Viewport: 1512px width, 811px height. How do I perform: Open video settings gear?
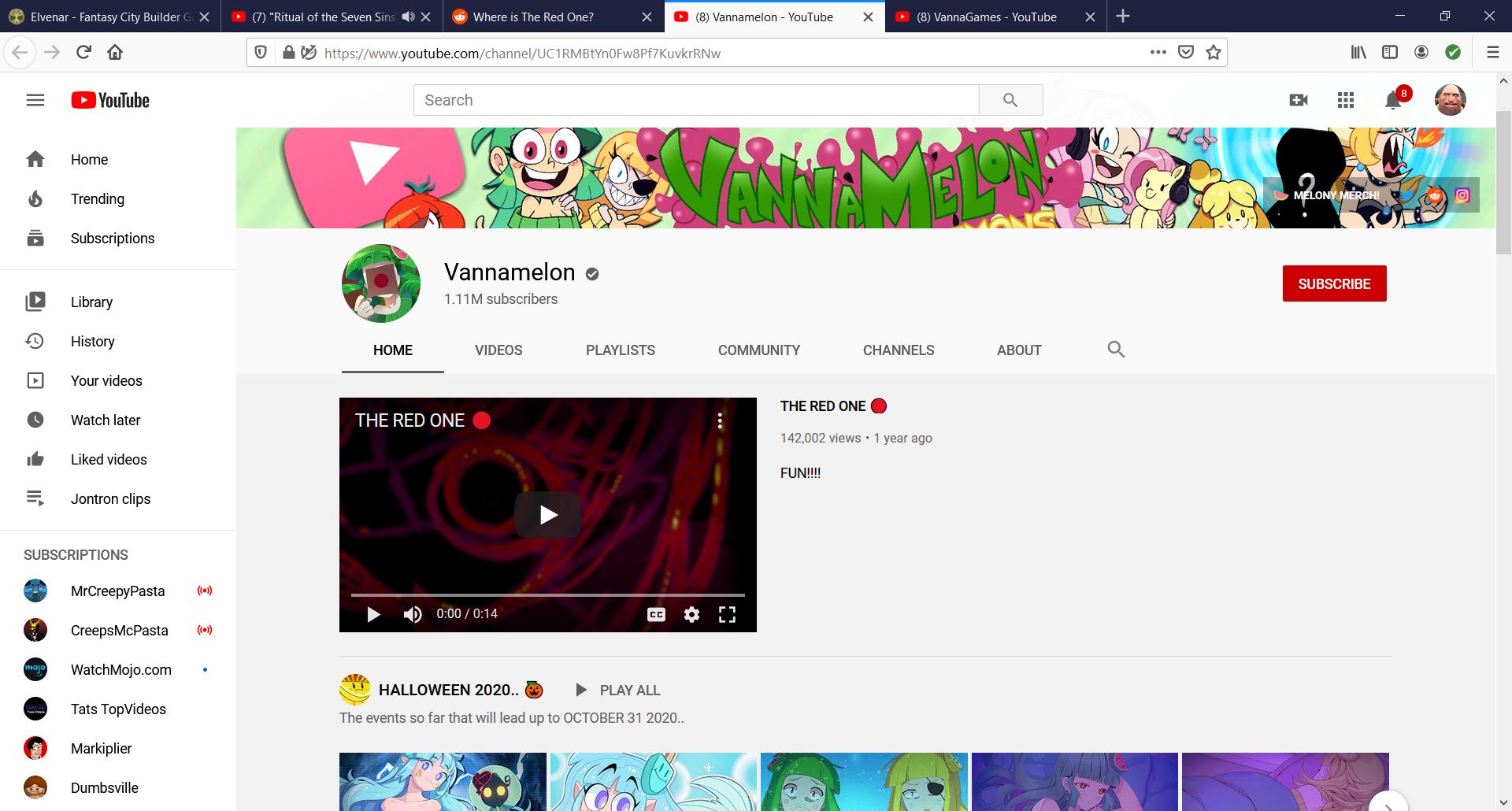(x=691, y=614)
